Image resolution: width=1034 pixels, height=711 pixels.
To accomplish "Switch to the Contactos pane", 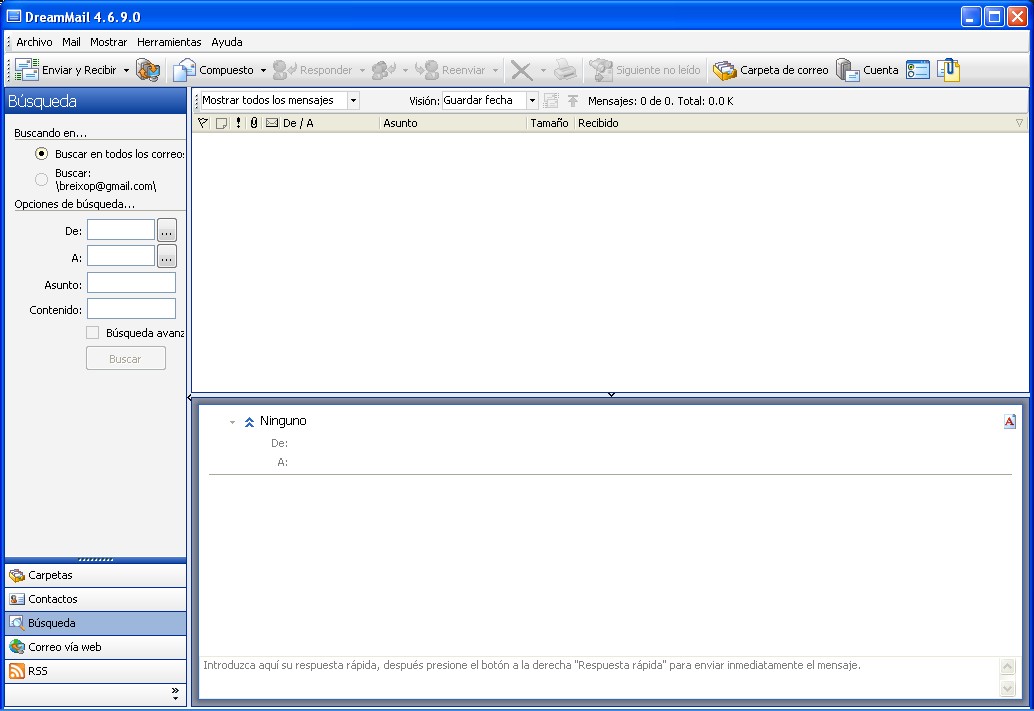I will [x=96, y=599].
